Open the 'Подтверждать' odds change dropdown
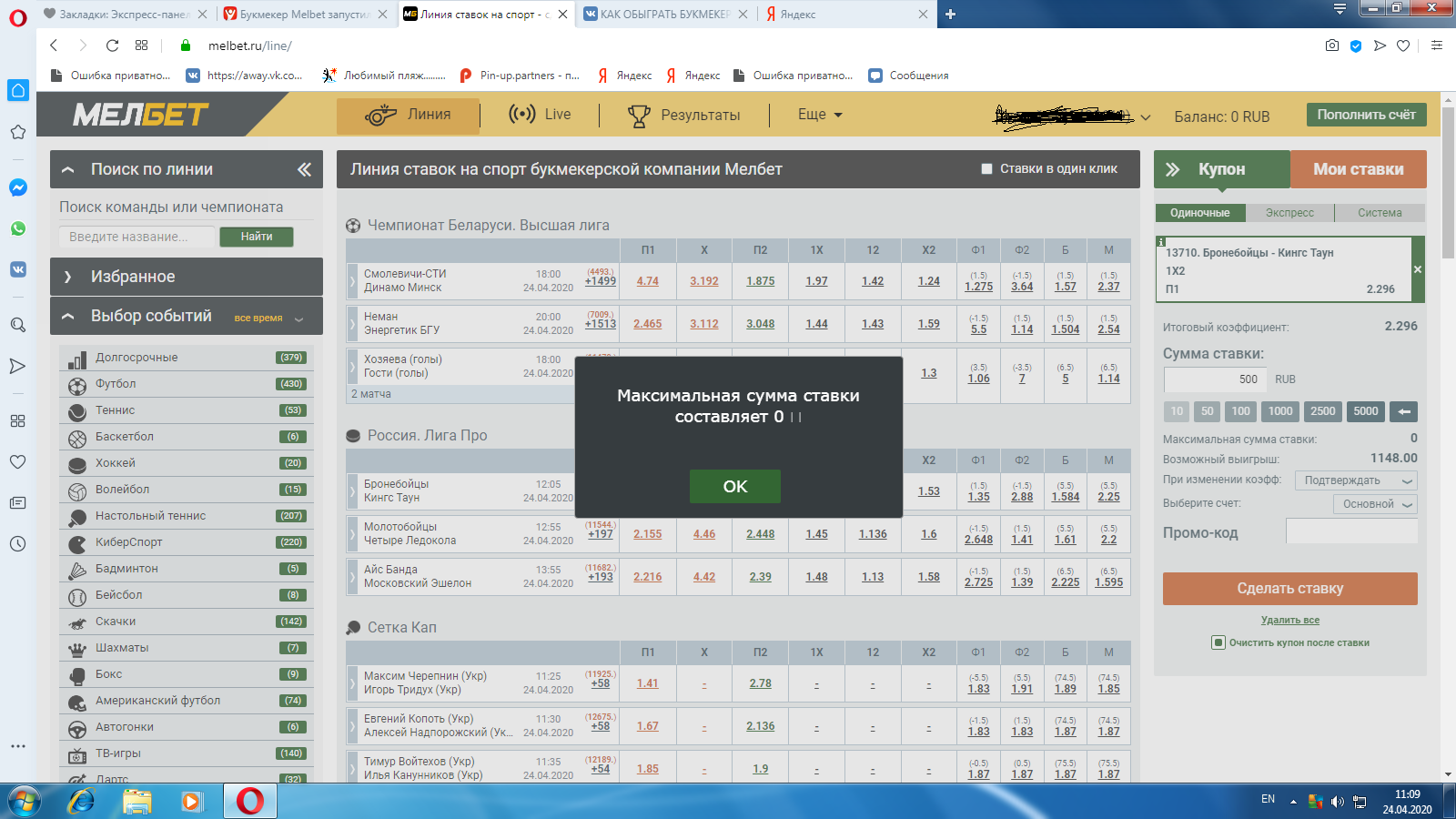Screen dimensions: 1456x819 1356,480
